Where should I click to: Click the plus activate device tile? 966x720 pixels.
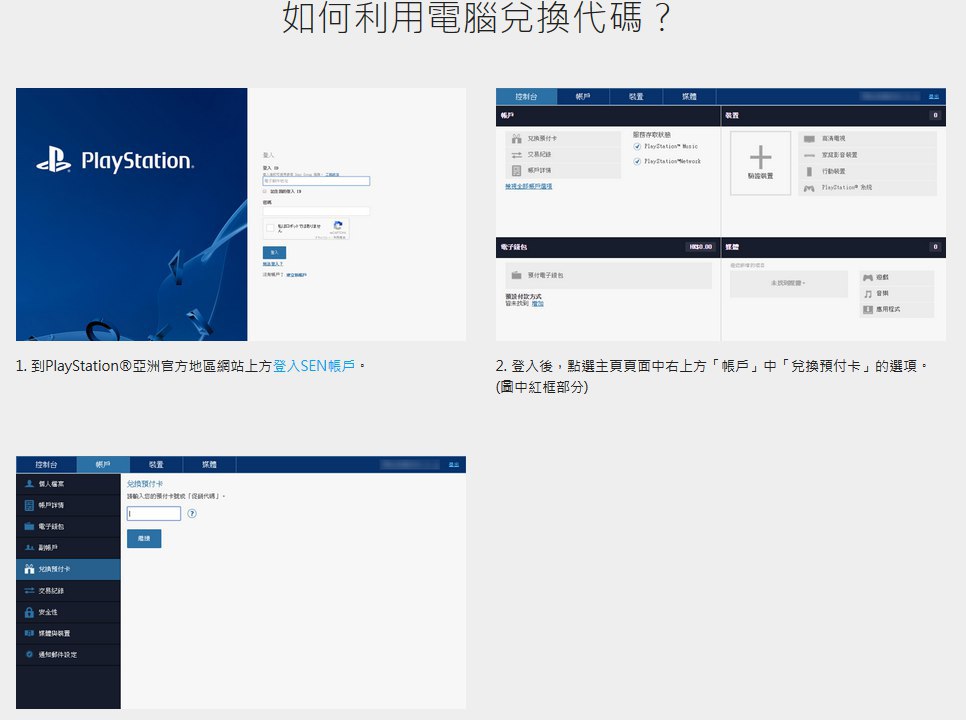(x=760, y=163)
